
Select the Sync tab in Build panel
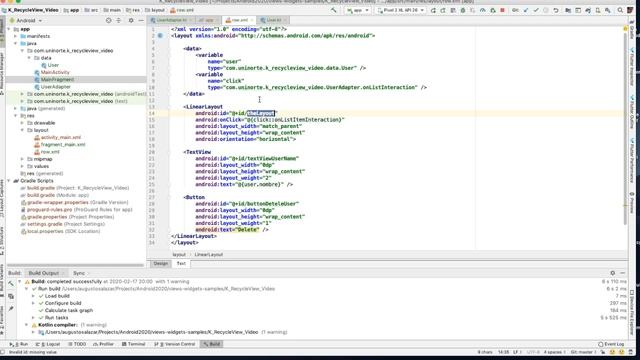tap(79, 273)
